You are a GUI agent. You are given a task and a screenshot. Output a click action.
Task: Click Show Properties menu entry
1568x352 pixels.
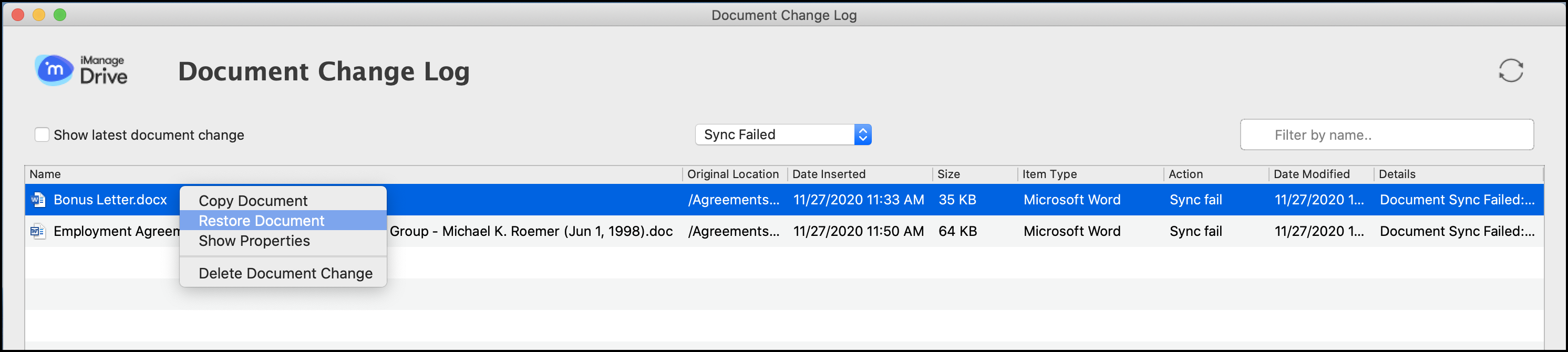pos(254,241)
